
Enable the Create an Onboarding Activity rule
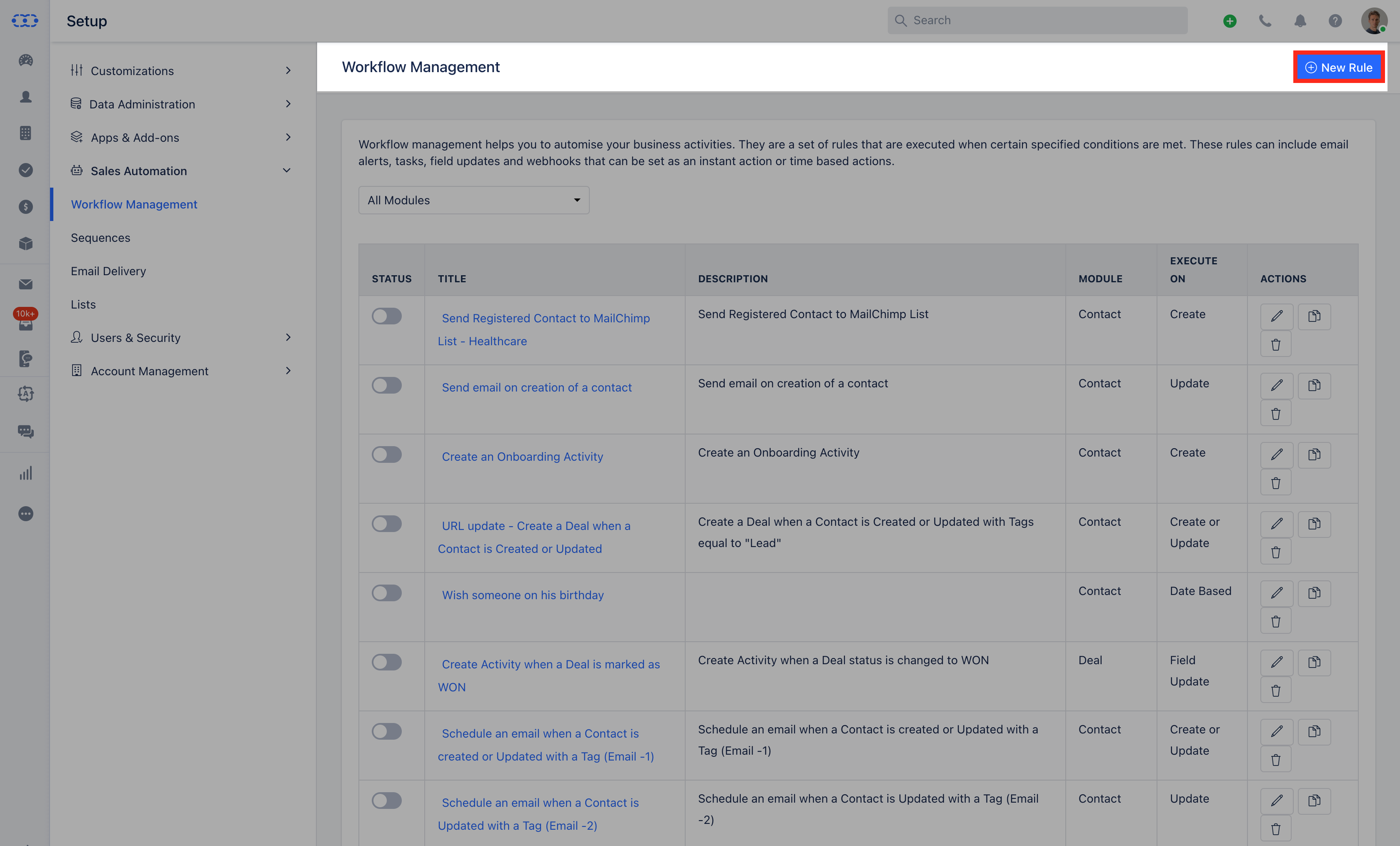tap(386, 454)
